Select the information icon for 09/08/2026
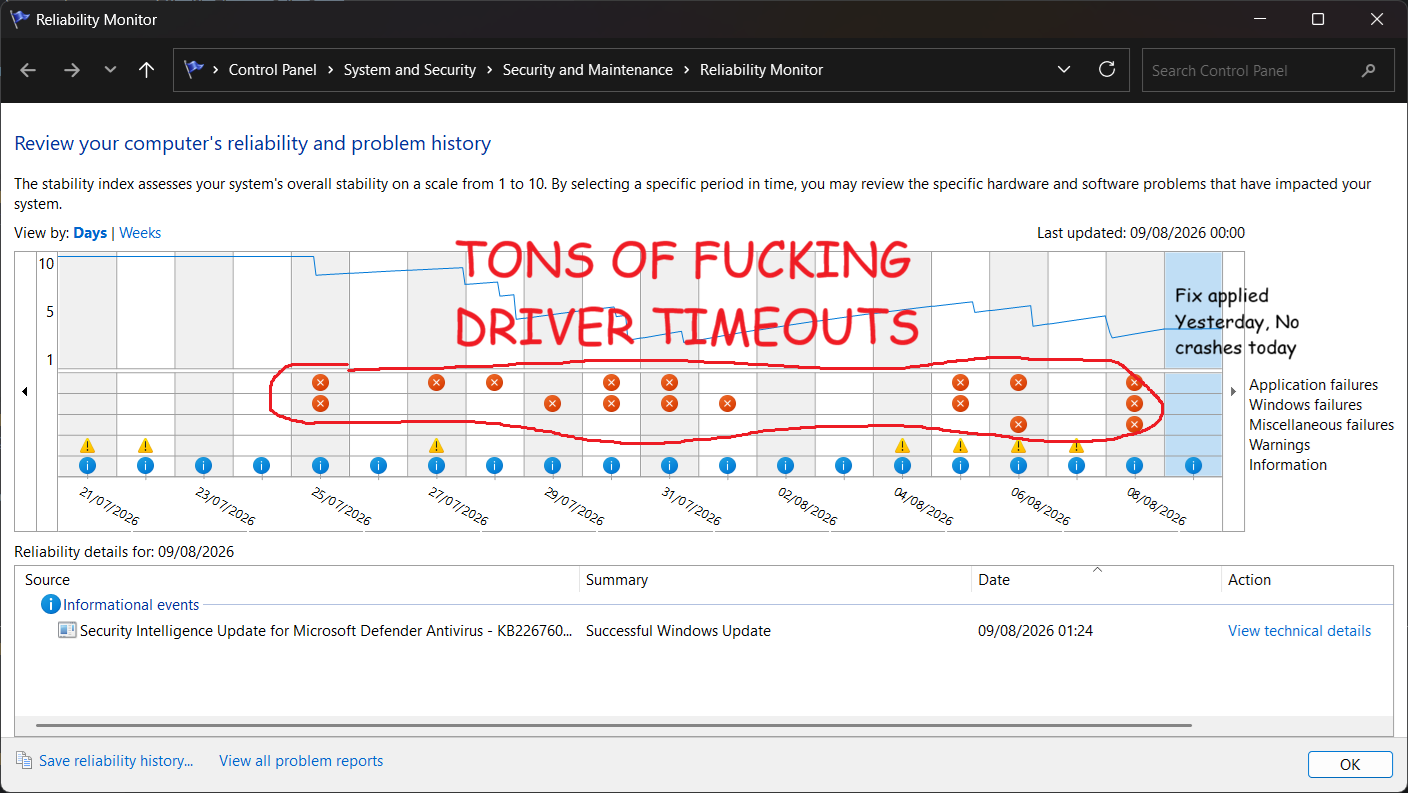The width and height of the screenshot is (1408, 793). pos(1193,465)
